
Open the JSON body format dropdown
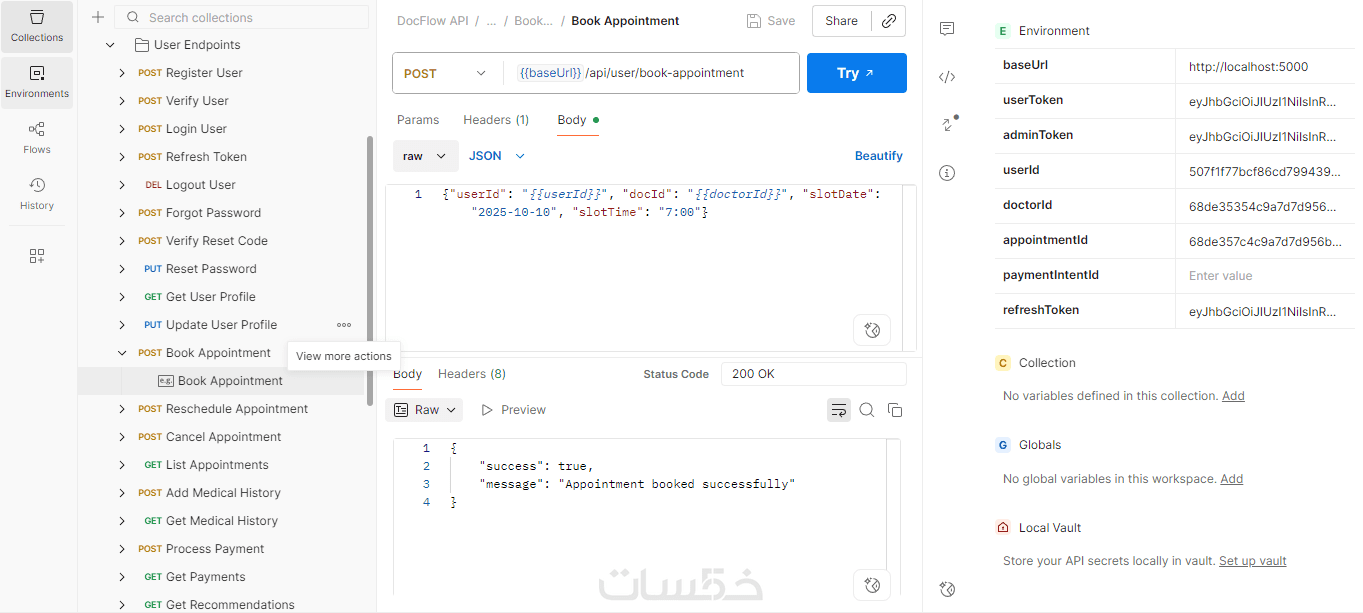click(497, 156)
